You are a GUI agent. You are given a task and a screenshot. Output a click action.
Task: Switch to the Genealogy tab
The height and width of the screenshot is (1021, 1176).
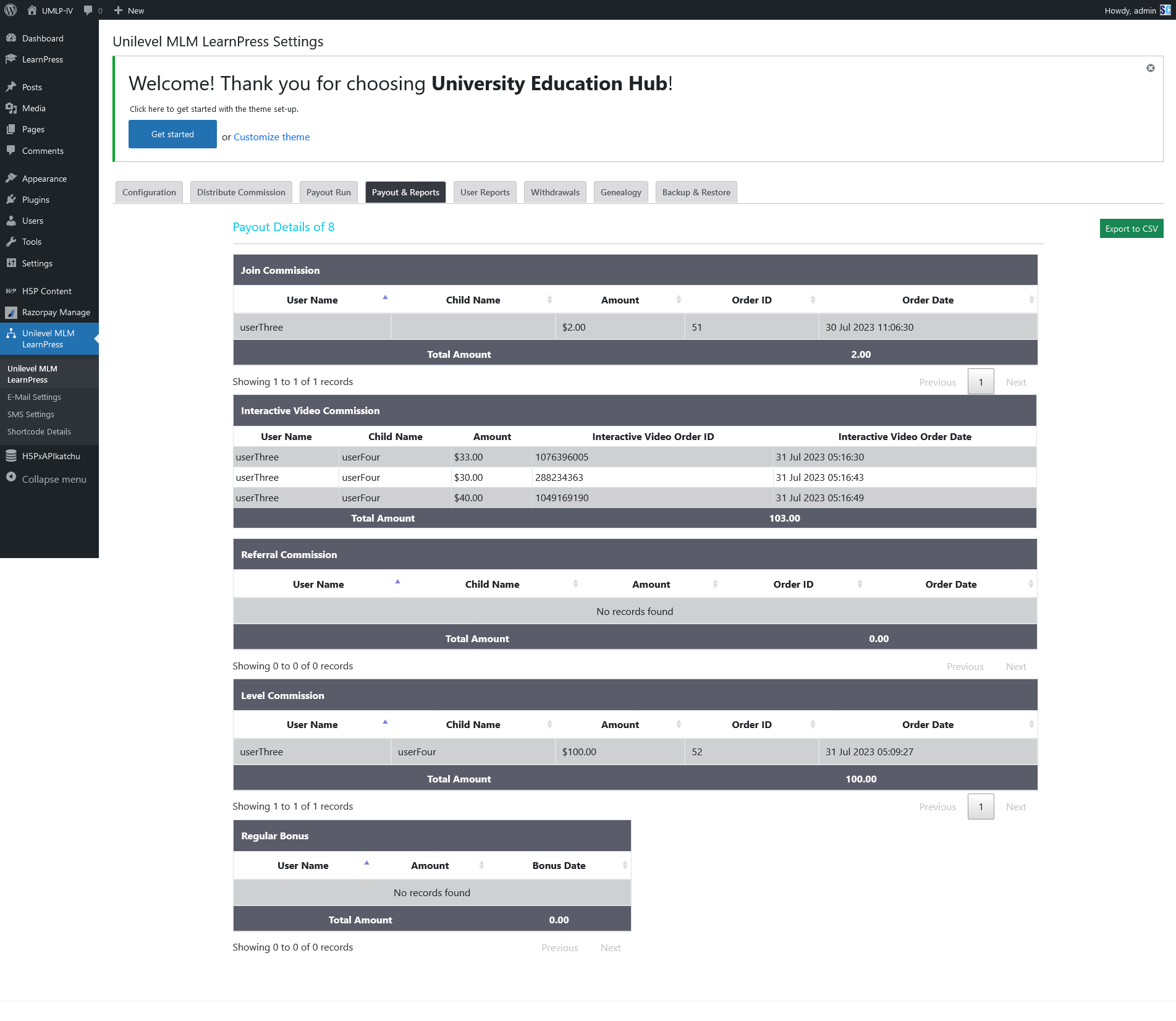click(x=620, y=192)
